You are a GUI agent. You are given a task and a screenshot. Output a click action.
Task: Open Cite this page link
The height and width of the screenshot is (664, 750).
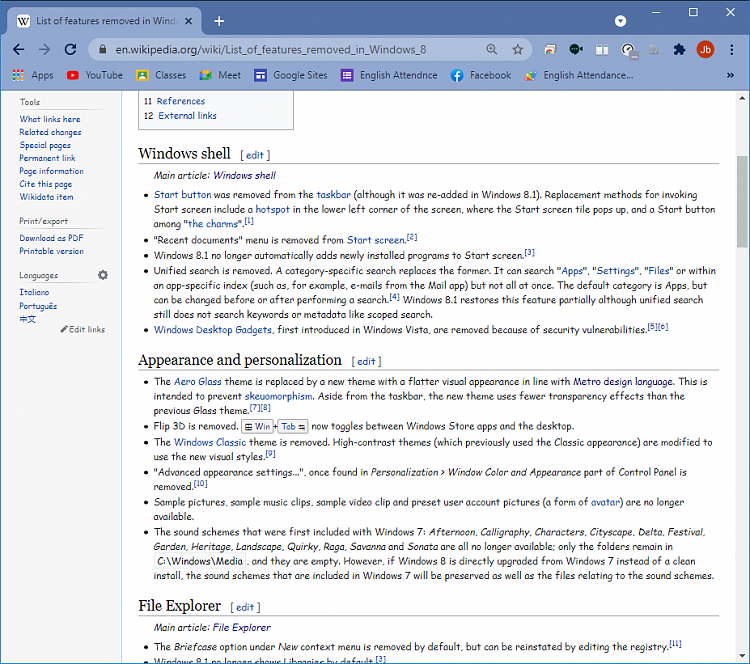[45, 184]
